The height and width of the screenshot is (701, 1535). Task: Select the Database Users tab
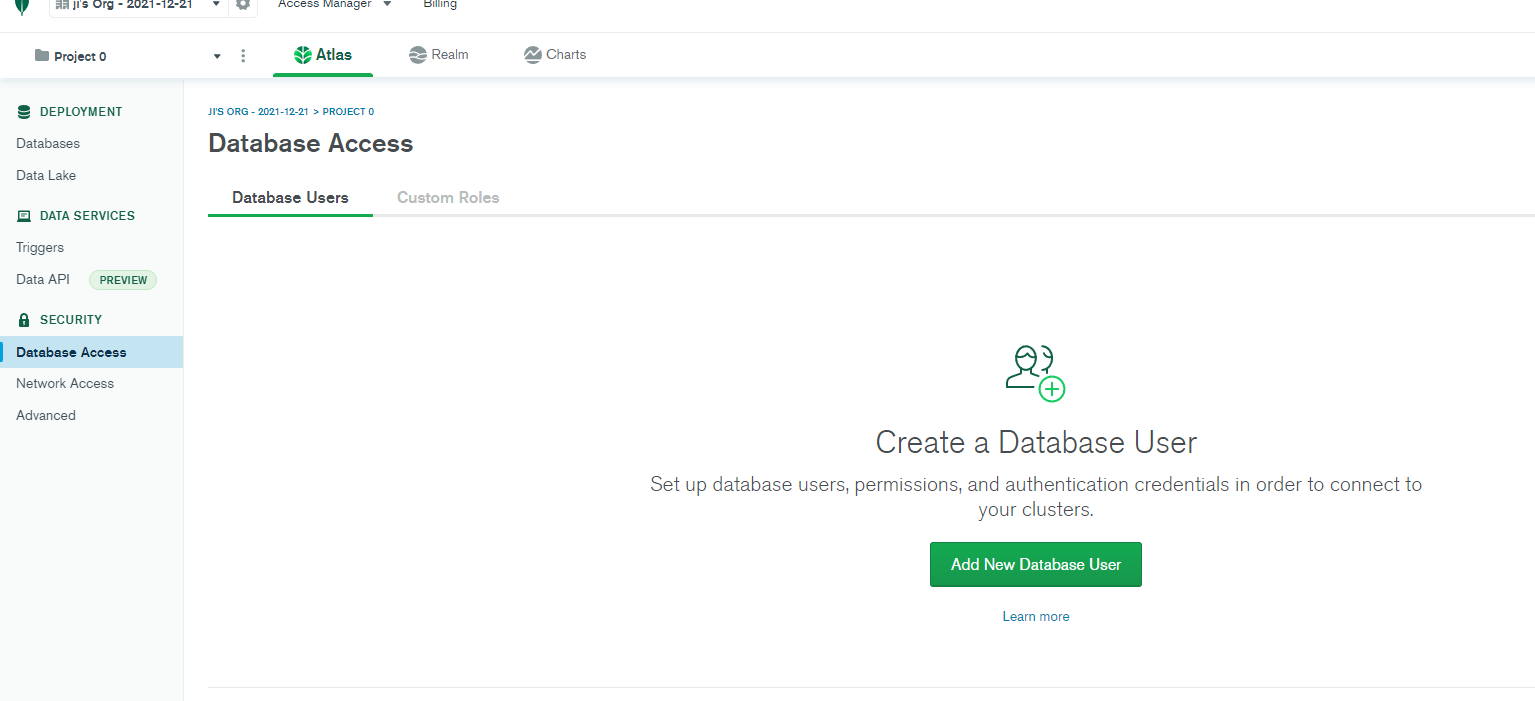(290, 198)
